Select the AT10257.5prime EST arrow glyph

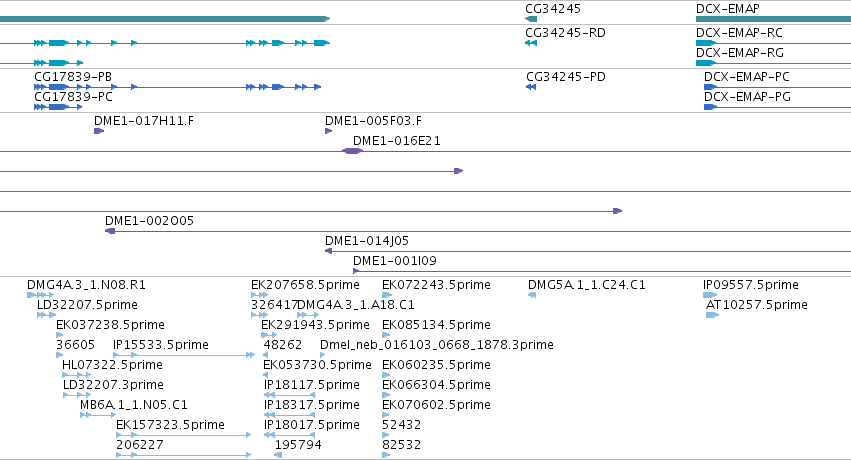click(x=712, y=315)
